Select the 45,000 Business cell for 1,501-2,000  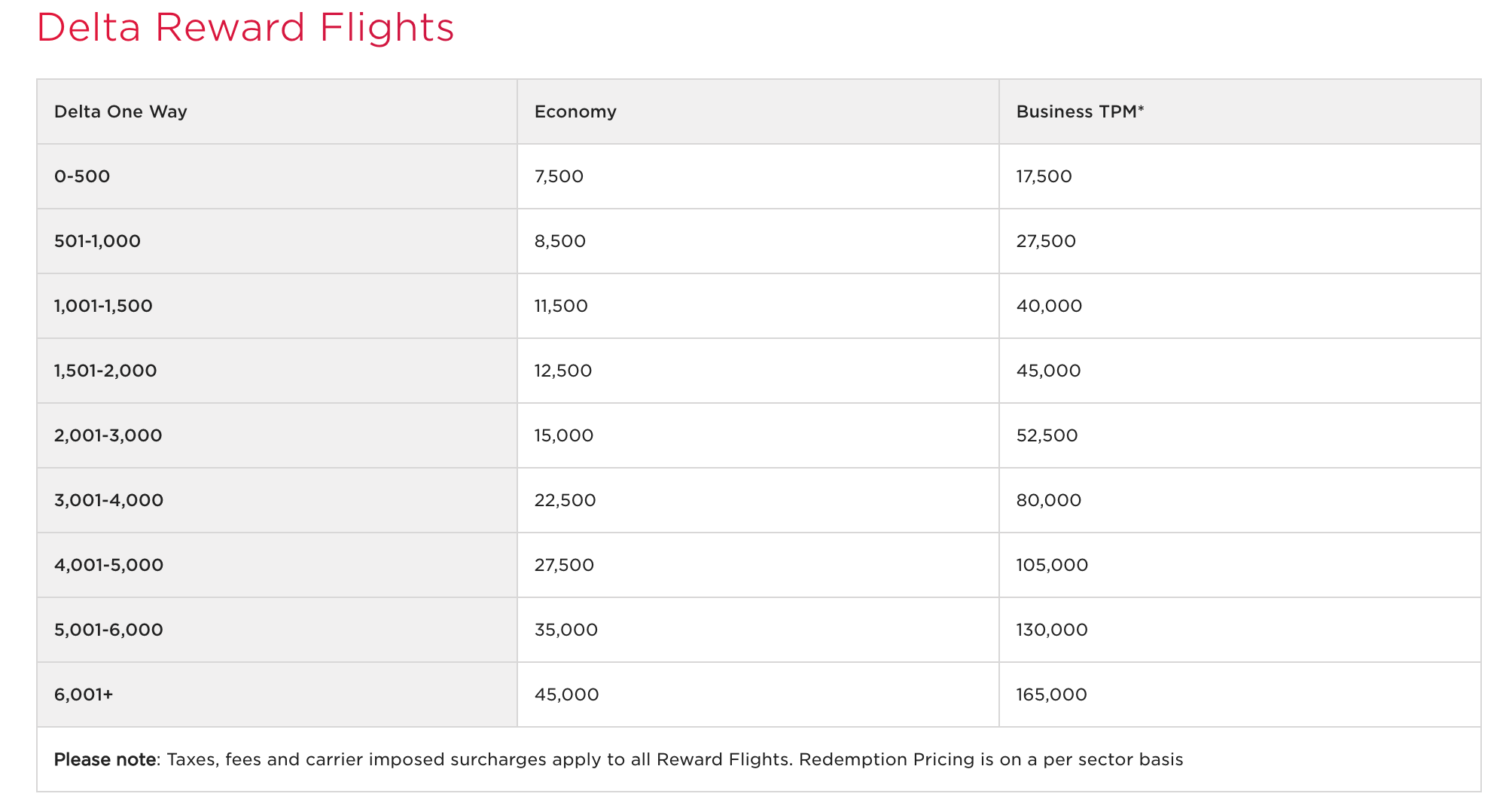coord(1048,371)
